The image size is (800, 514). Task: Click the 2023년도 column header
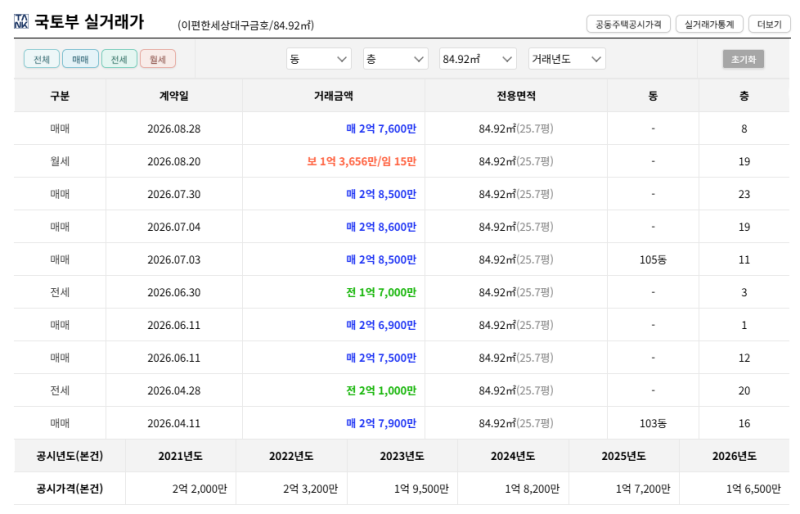402,456
